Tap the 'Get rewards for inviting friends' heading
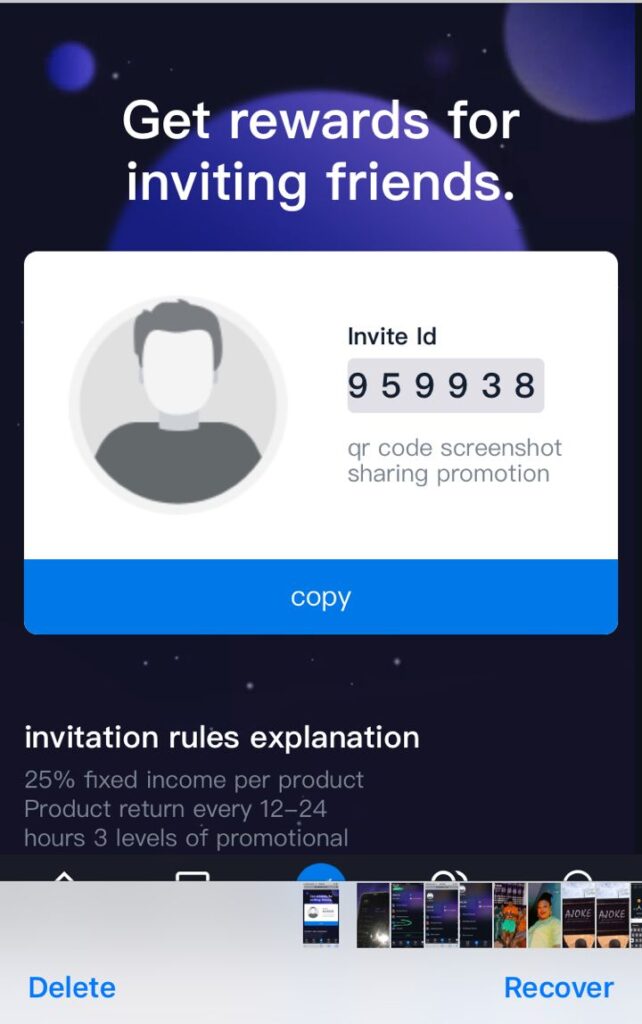 [x=321, y=151]
